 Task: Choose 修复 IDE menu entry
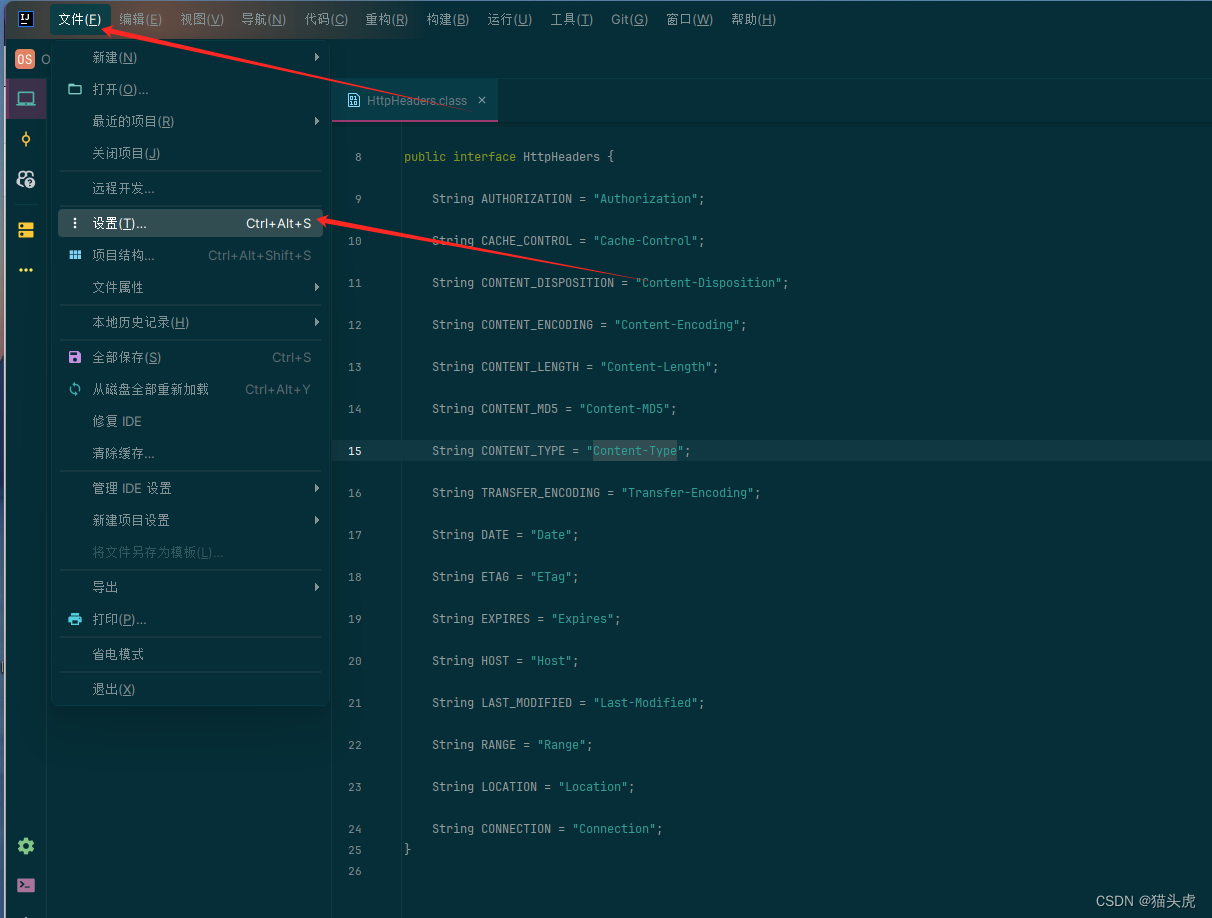pos(190,421)
